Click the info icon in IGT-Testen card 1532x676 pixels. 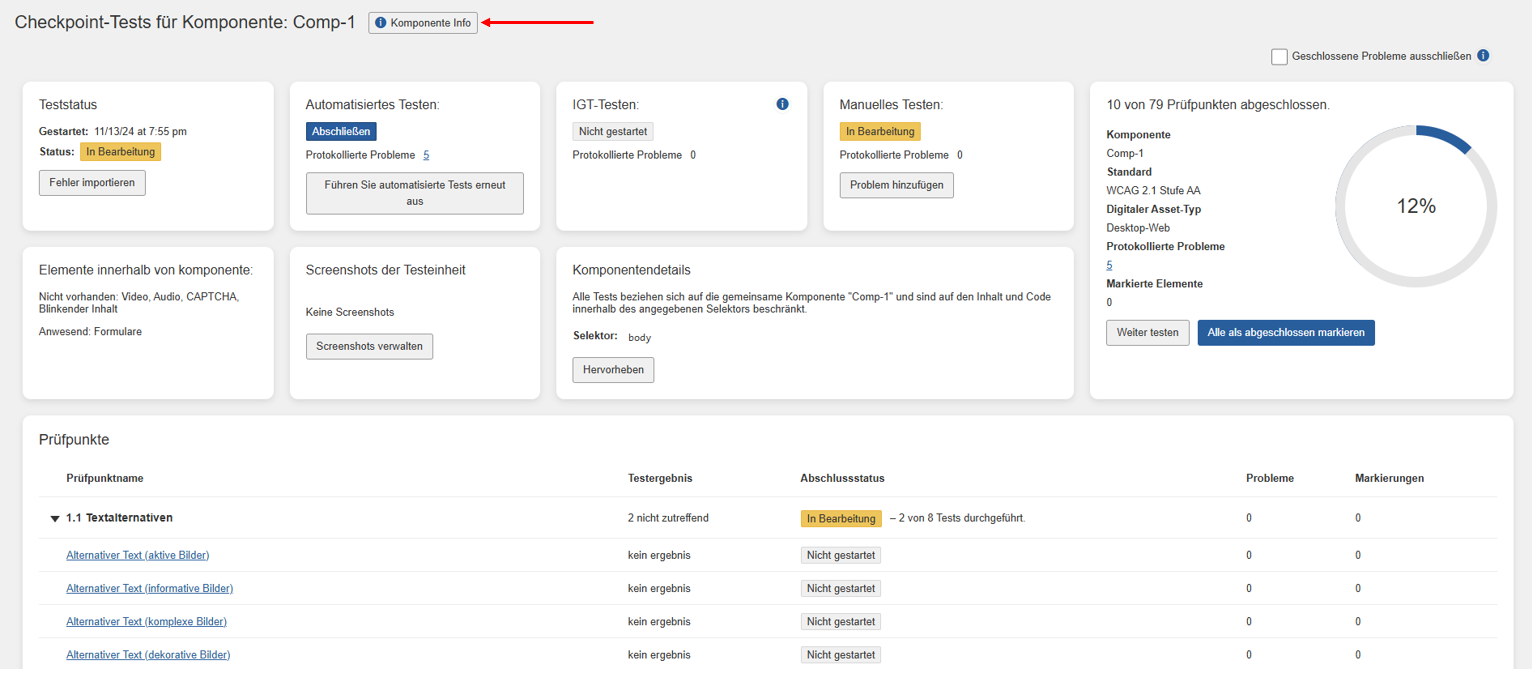pyautogui.click(x=782, y=104)
